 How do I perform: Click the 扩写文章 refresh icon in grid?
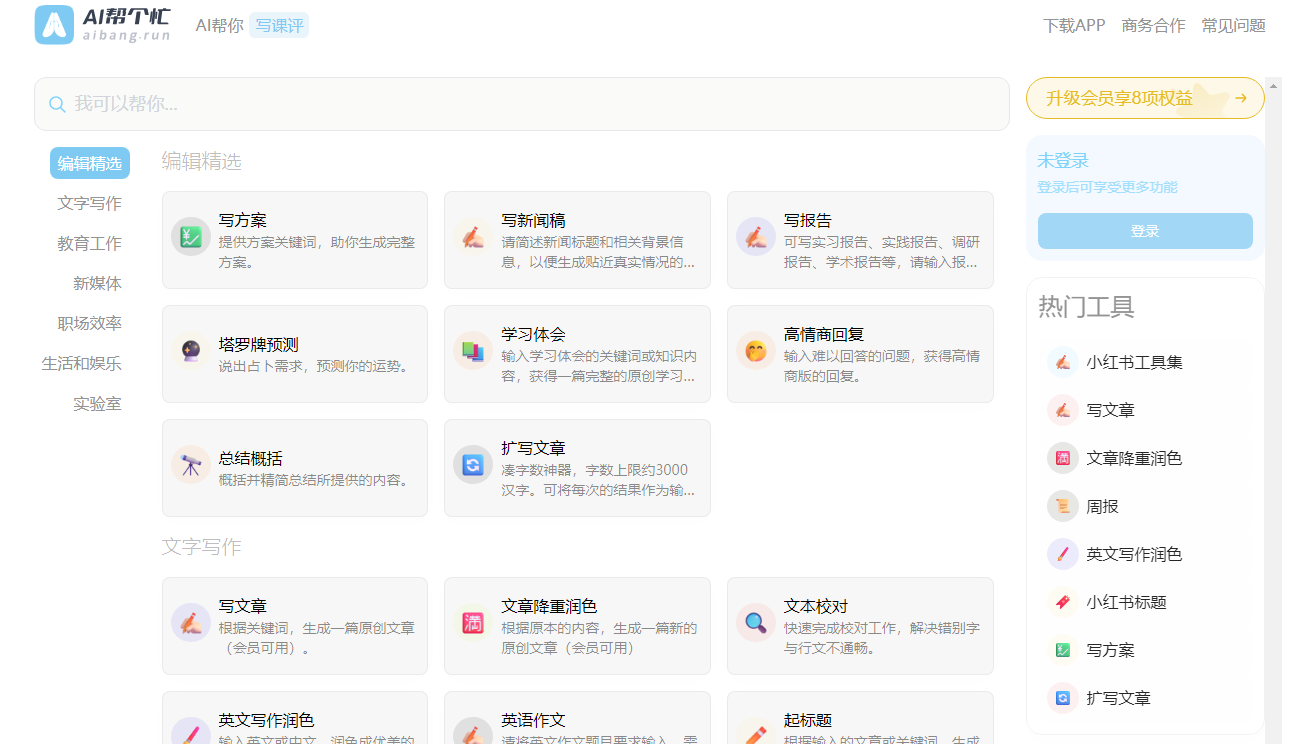point(473,465)
